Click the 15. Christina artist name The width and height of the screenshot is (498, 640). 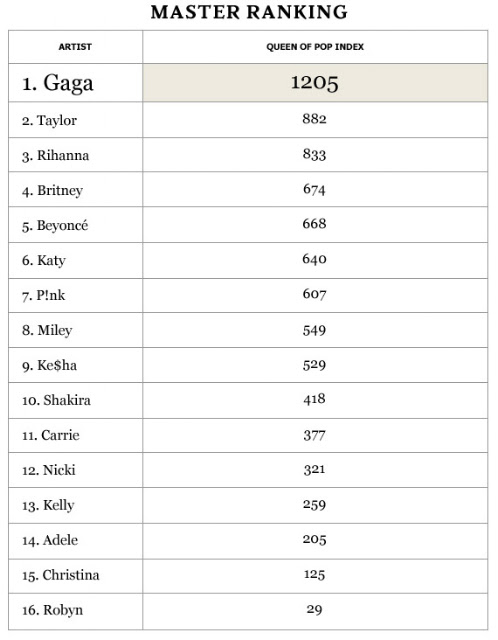(61, 575)
